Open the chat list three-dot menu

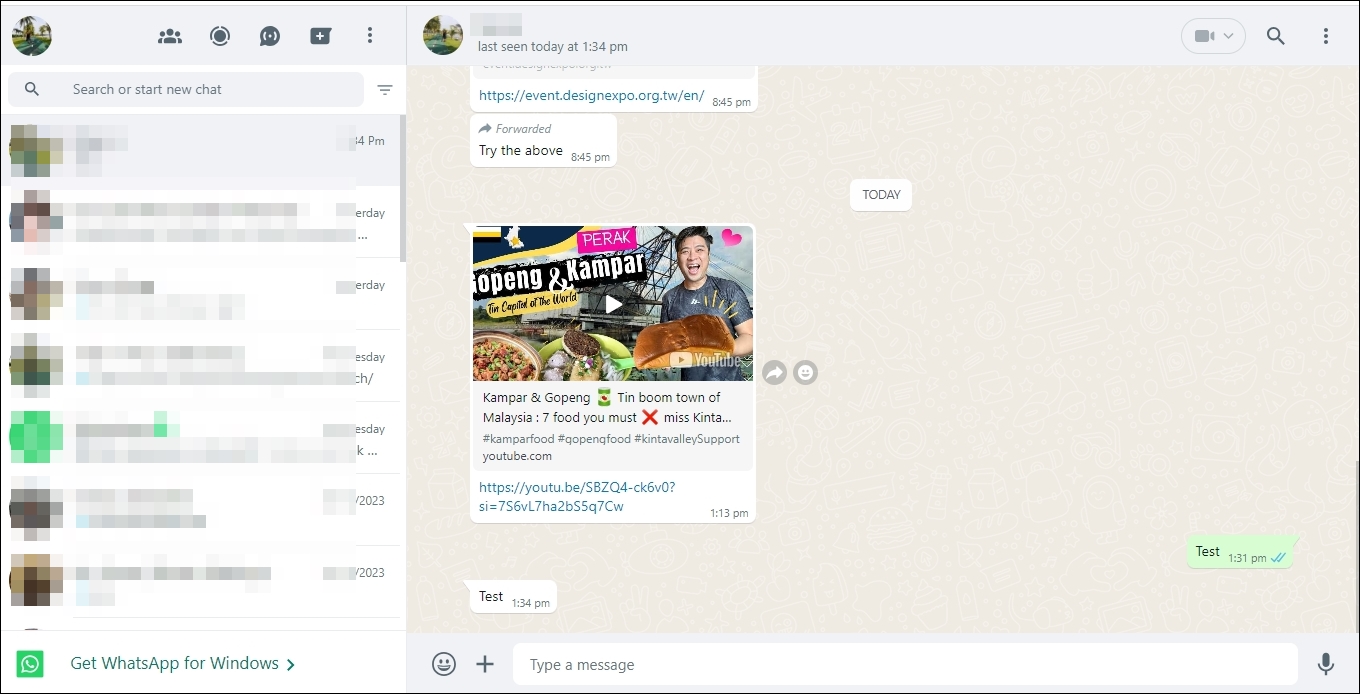(370, 35)
